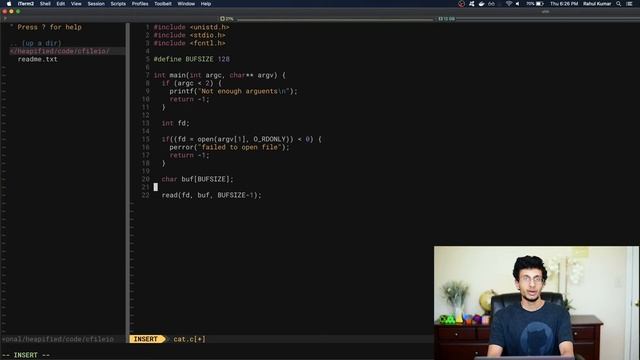Click the presenter webcam video overlay
Image resolution: width=640 pixels, height=360 pixels.
point(536,302)
